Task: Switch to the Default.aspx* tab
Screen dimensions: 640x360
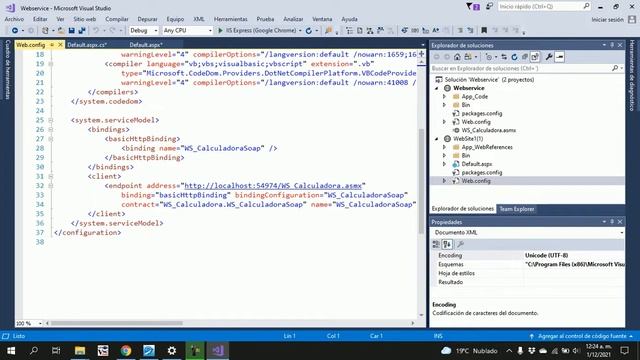Action: coord(146,45)
